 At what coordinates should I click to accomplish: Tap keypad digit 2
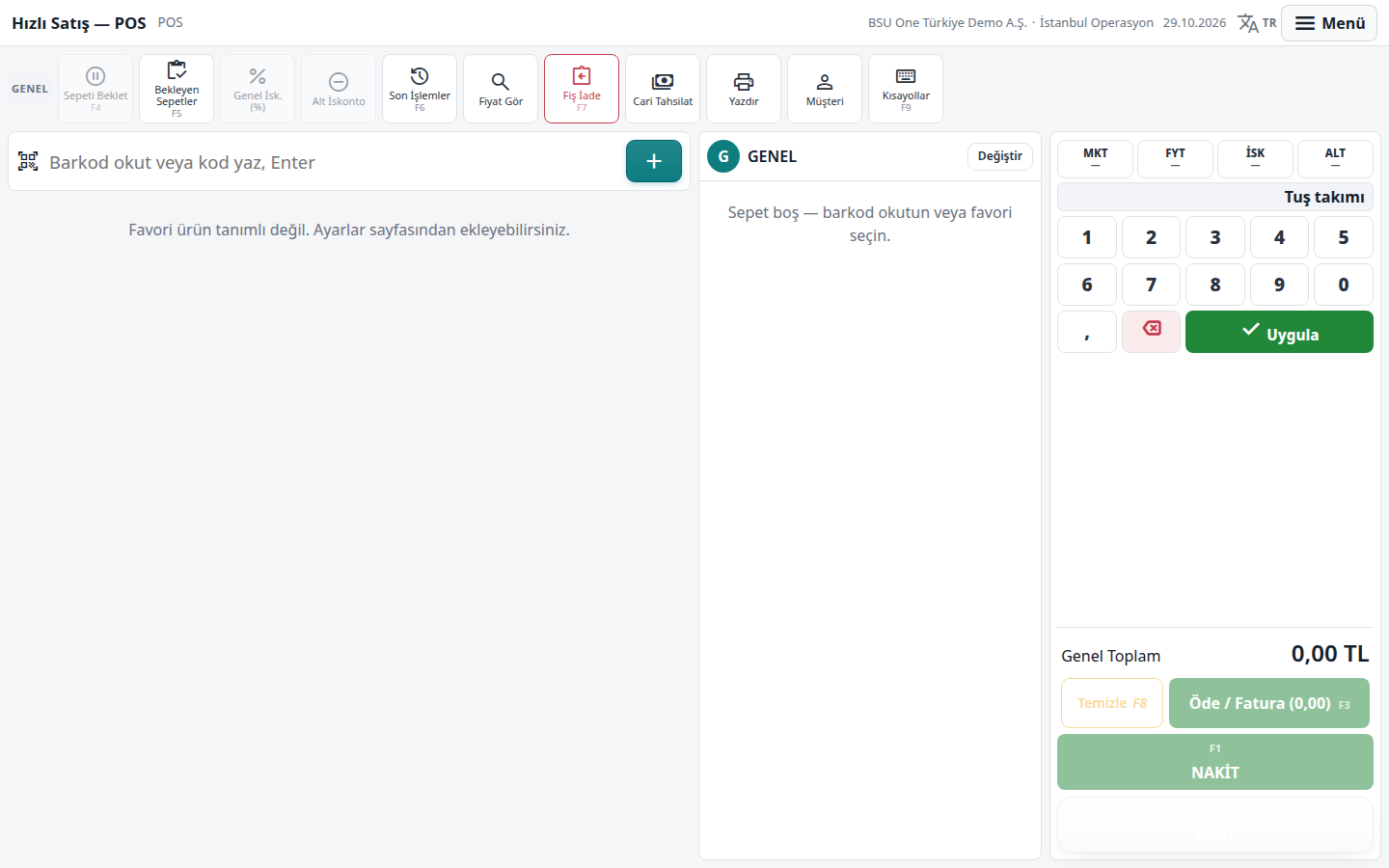pos(1151,237)
